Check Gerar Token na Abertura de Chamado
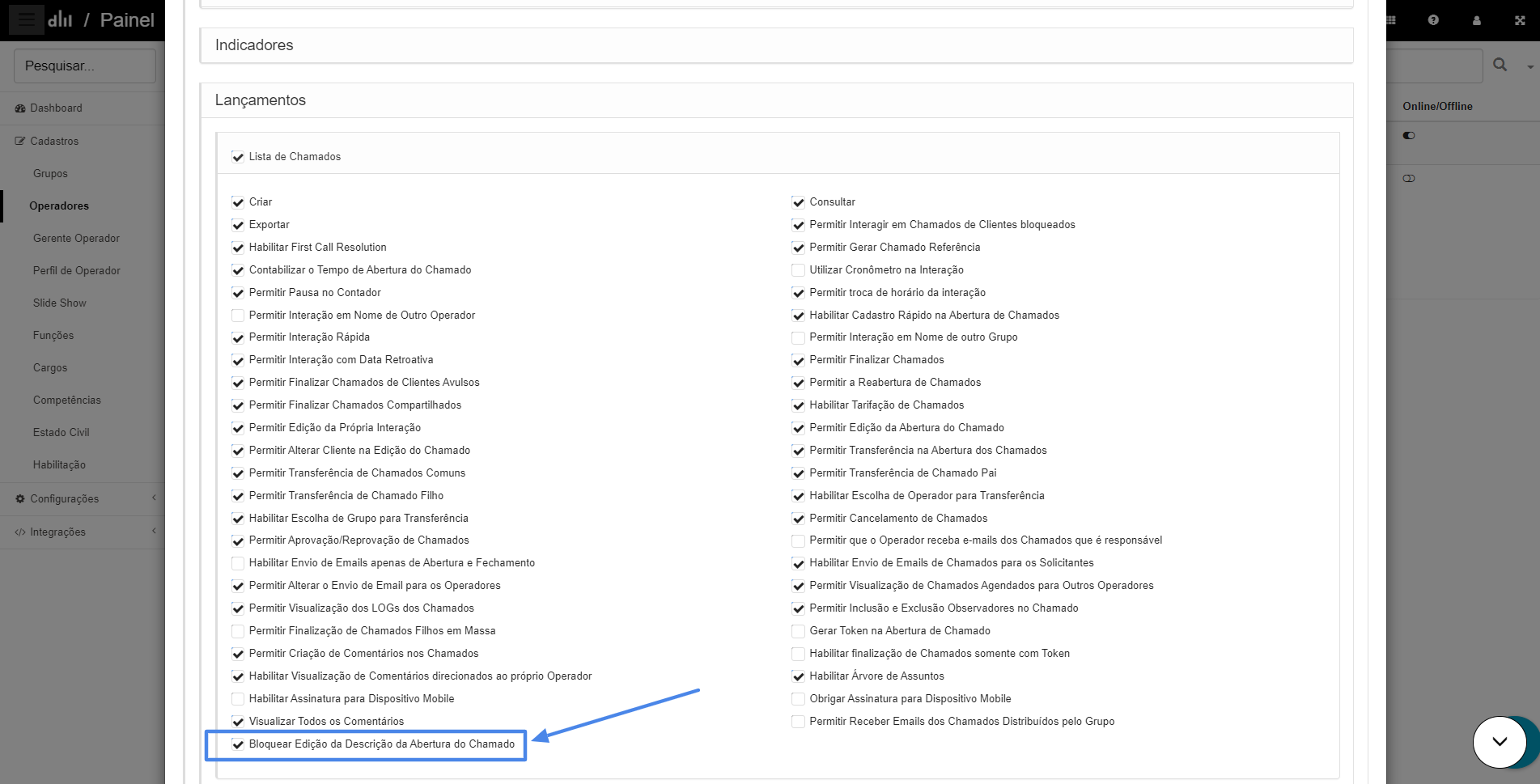Image resolution: width=1540 pixels, height=784 pixels. pos(798,631)
